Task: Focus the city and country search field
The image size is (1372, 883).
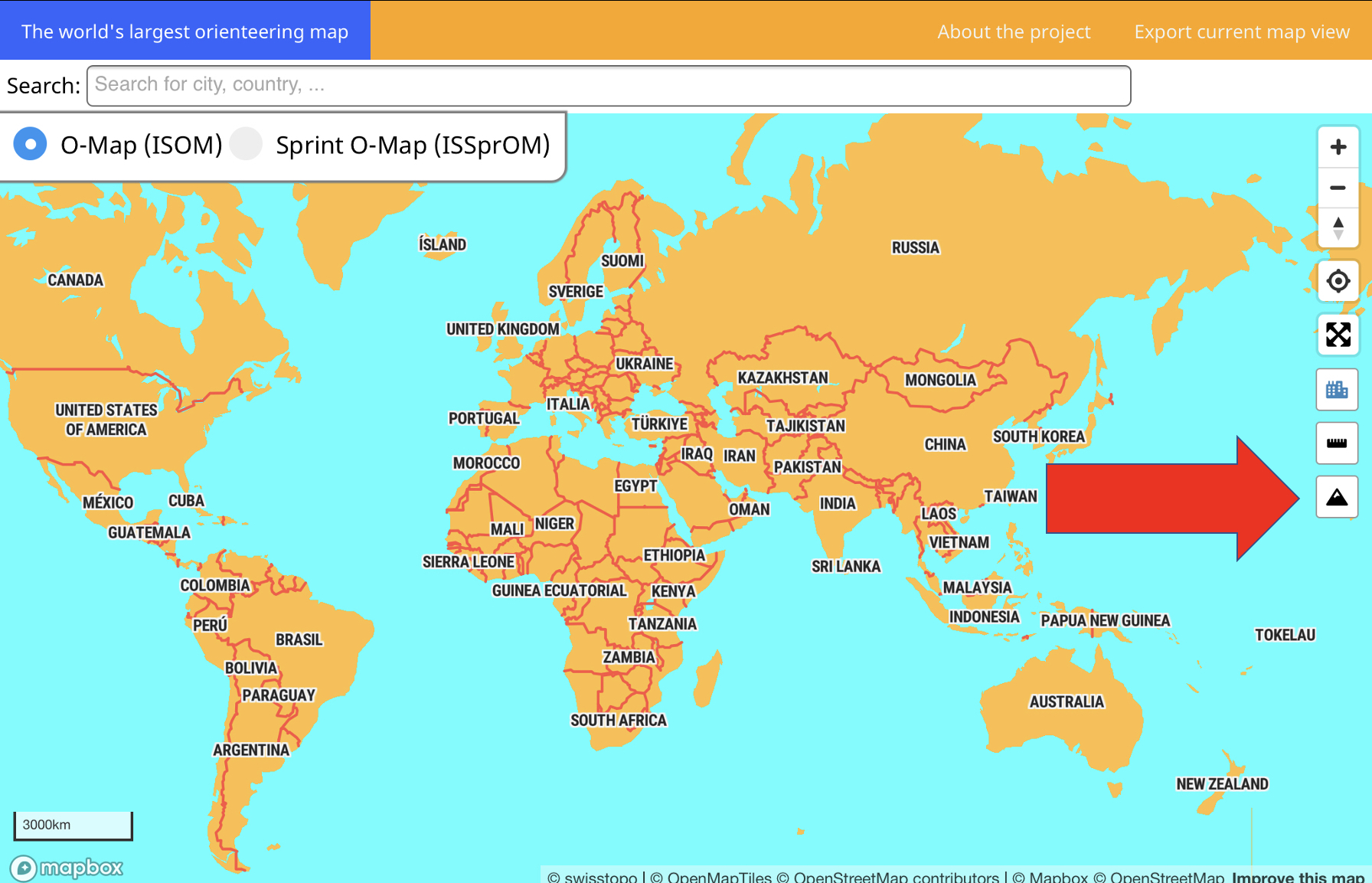Action: tap(608, 85)
